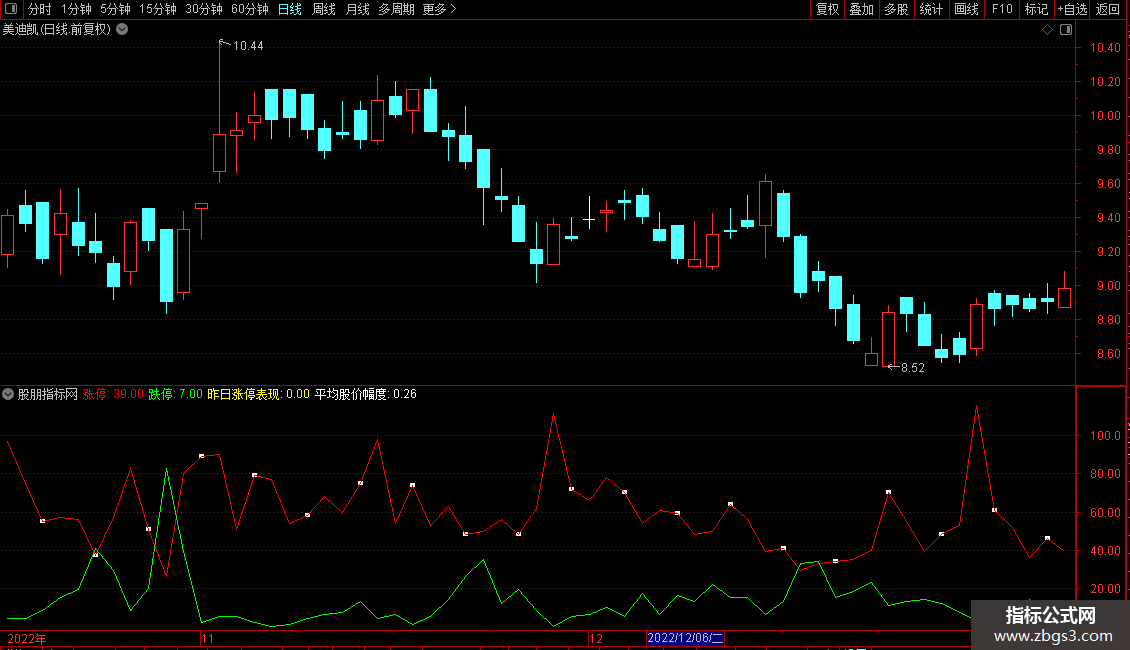
Task: Select the 日线 daily chart tab
Action: point(290,9)
